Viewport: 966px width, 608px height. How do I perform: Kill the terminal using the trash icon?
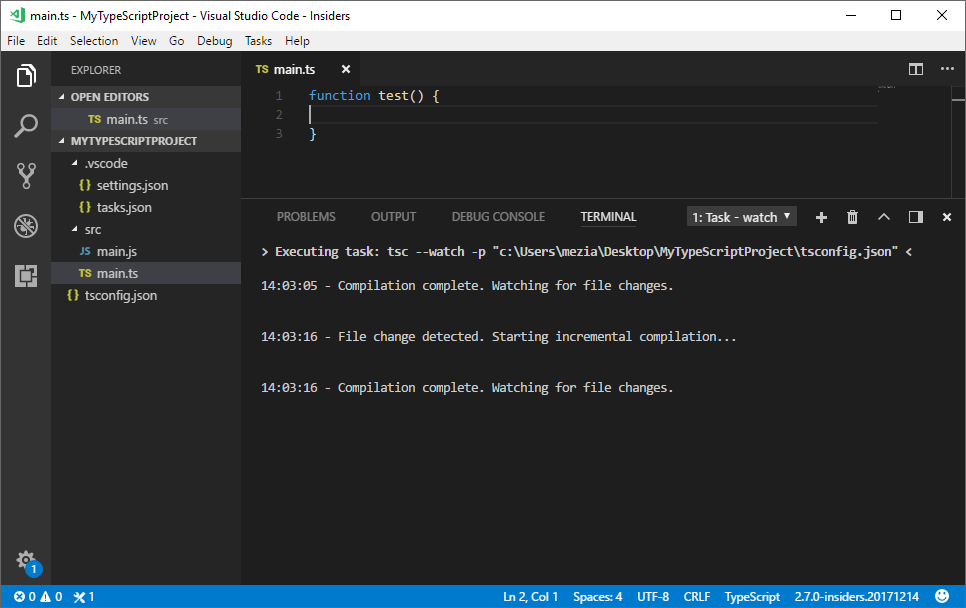851,216
